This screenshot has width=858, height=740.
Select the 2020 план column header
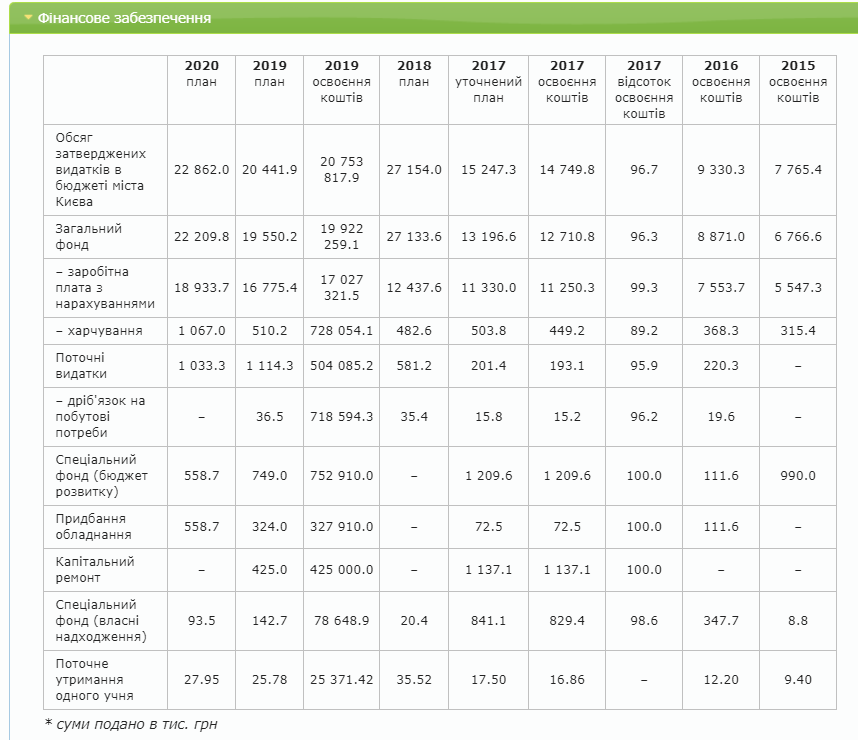click(x=201, y=74)
